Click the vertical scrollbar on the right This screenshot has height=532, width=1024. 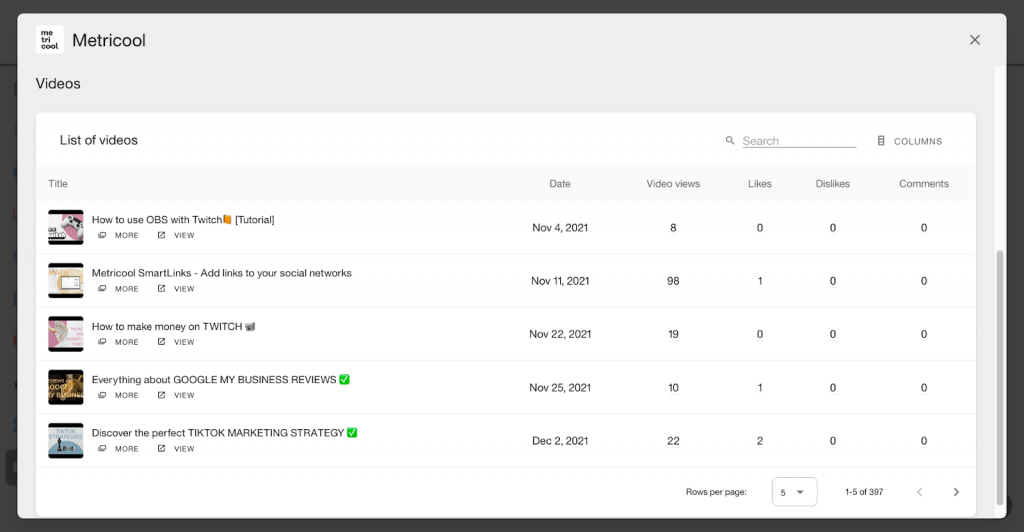(999, 377)
